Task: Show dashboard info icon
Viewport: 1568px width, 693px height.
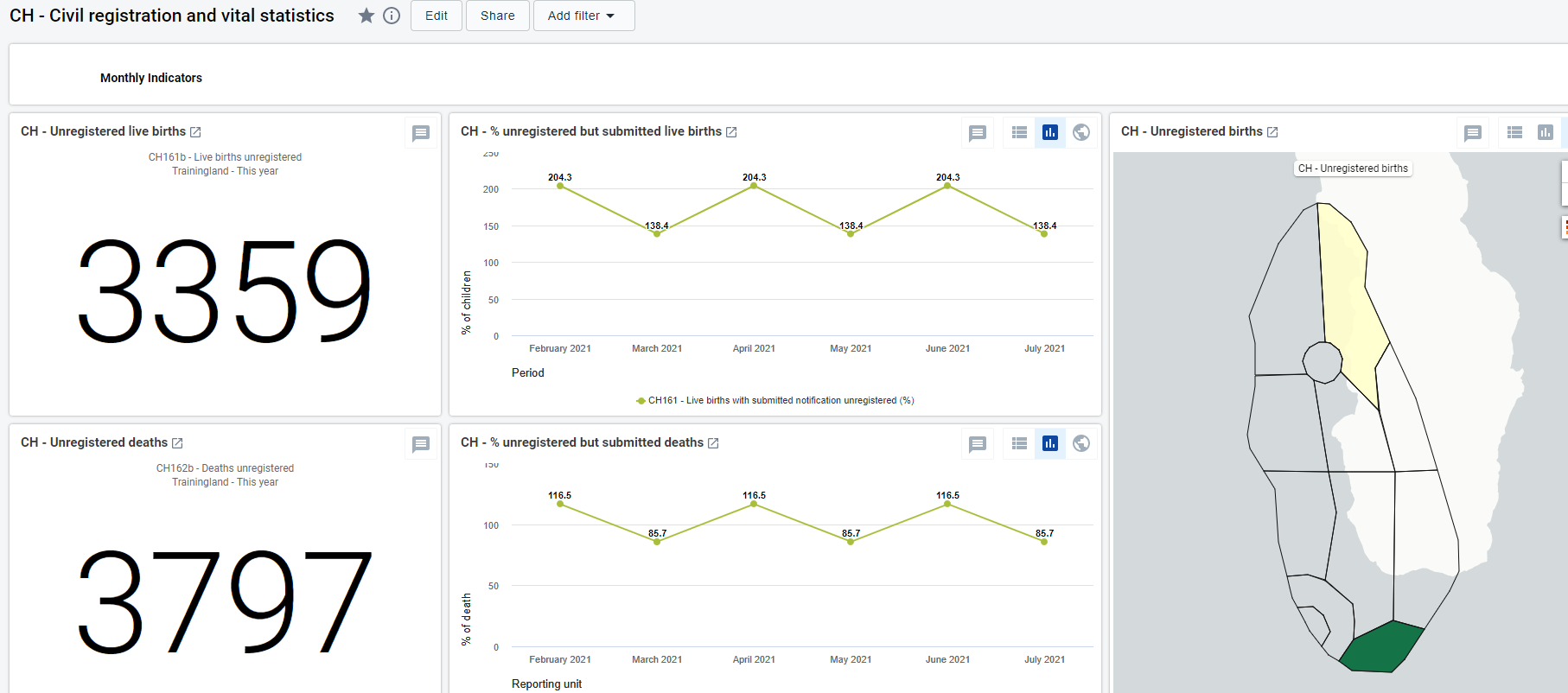Action: click(x=392, y=16)
